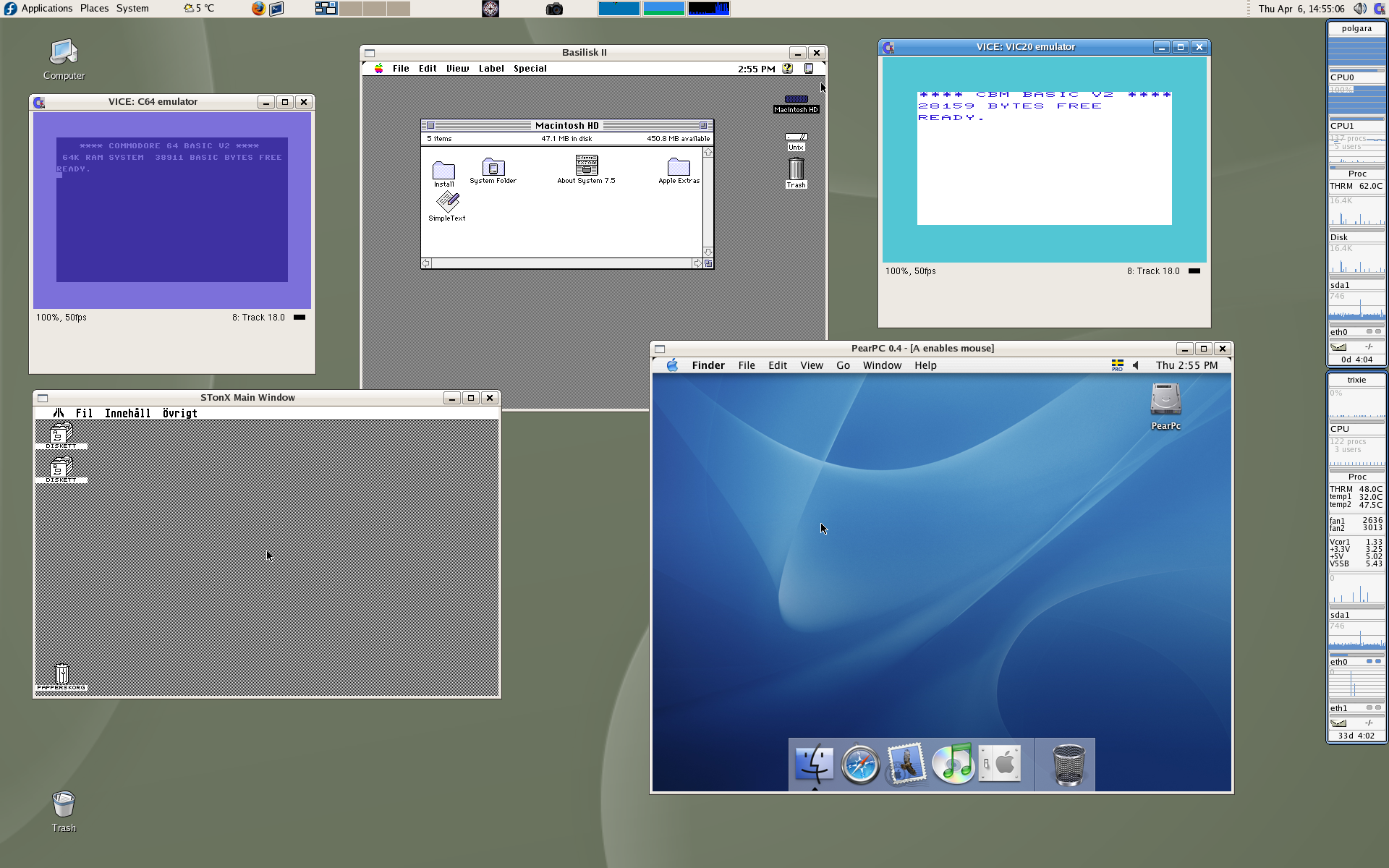The image size is (1389, 868).
Task: Click the volume icon in PearPC menu bar
Action: click(1136, 365)
